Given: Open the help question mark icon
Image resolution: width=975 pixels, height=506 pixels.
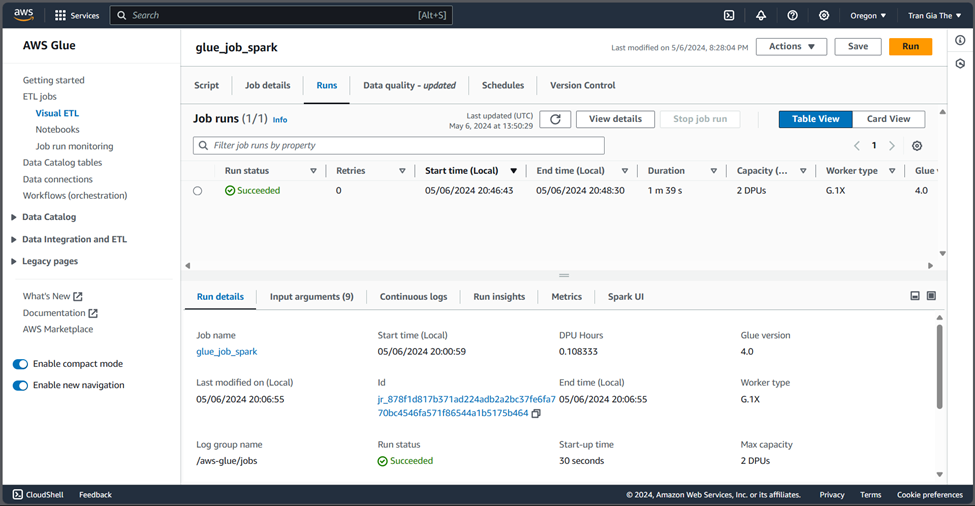Looking at the screenshot, I should coord(792,16).
